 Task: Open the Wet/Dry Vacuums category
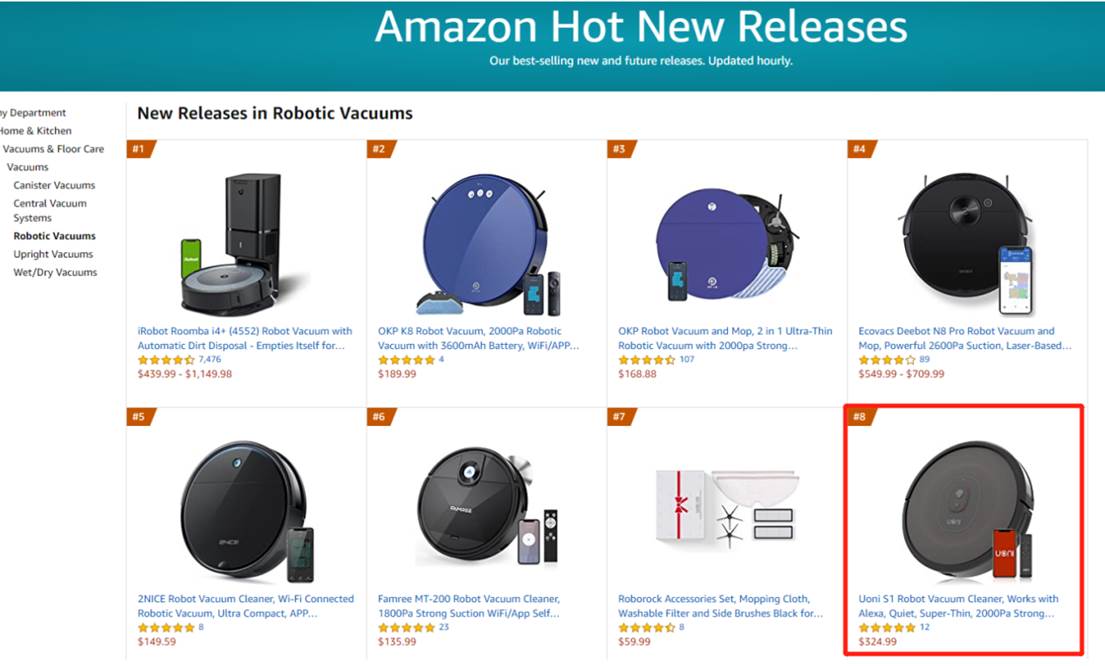(x=55, y=272)
